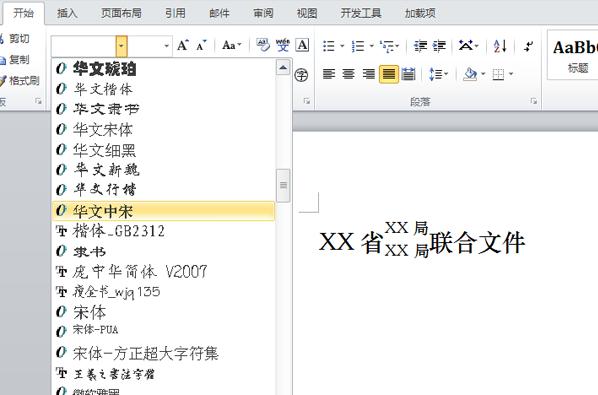Open the font group dialog launcher

[307, 101]
